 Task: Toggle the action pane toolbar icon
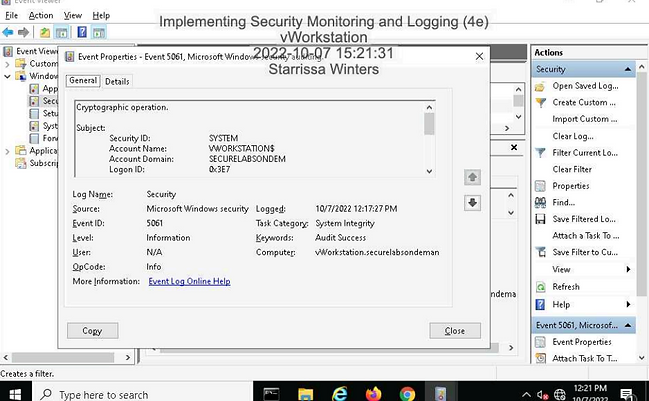coord(99,32)
